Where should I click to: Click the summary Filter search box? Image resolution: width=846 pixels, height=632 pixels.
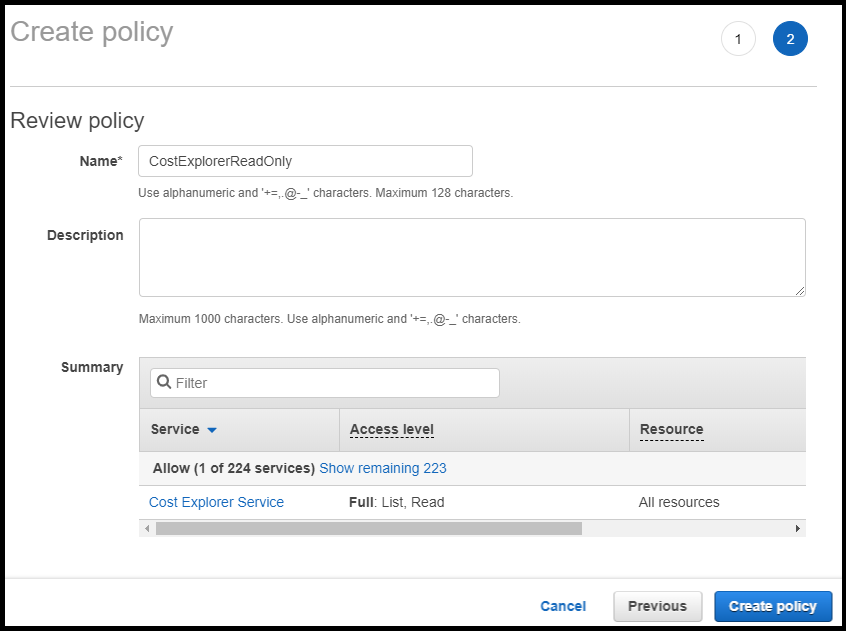click(x=335, y=383)
